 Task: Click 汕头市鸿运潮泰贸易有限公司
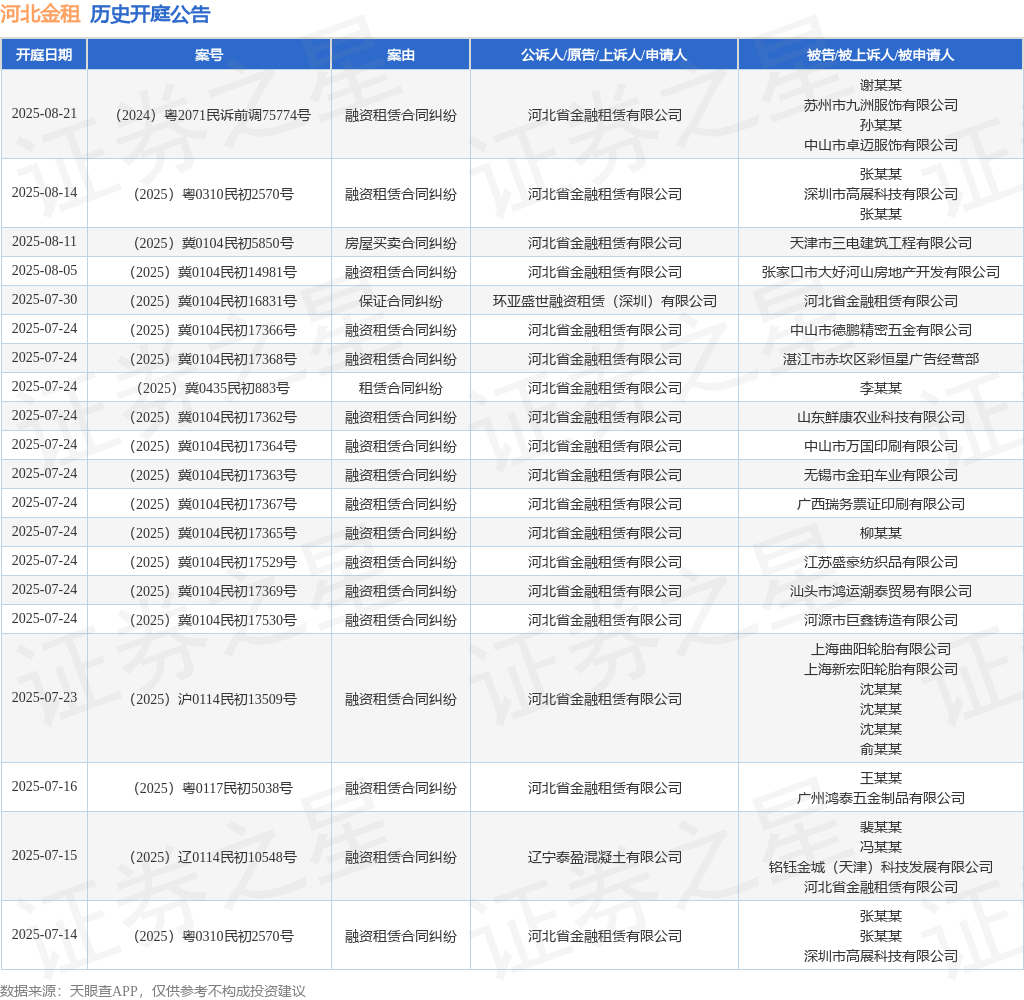click(881, 591)
